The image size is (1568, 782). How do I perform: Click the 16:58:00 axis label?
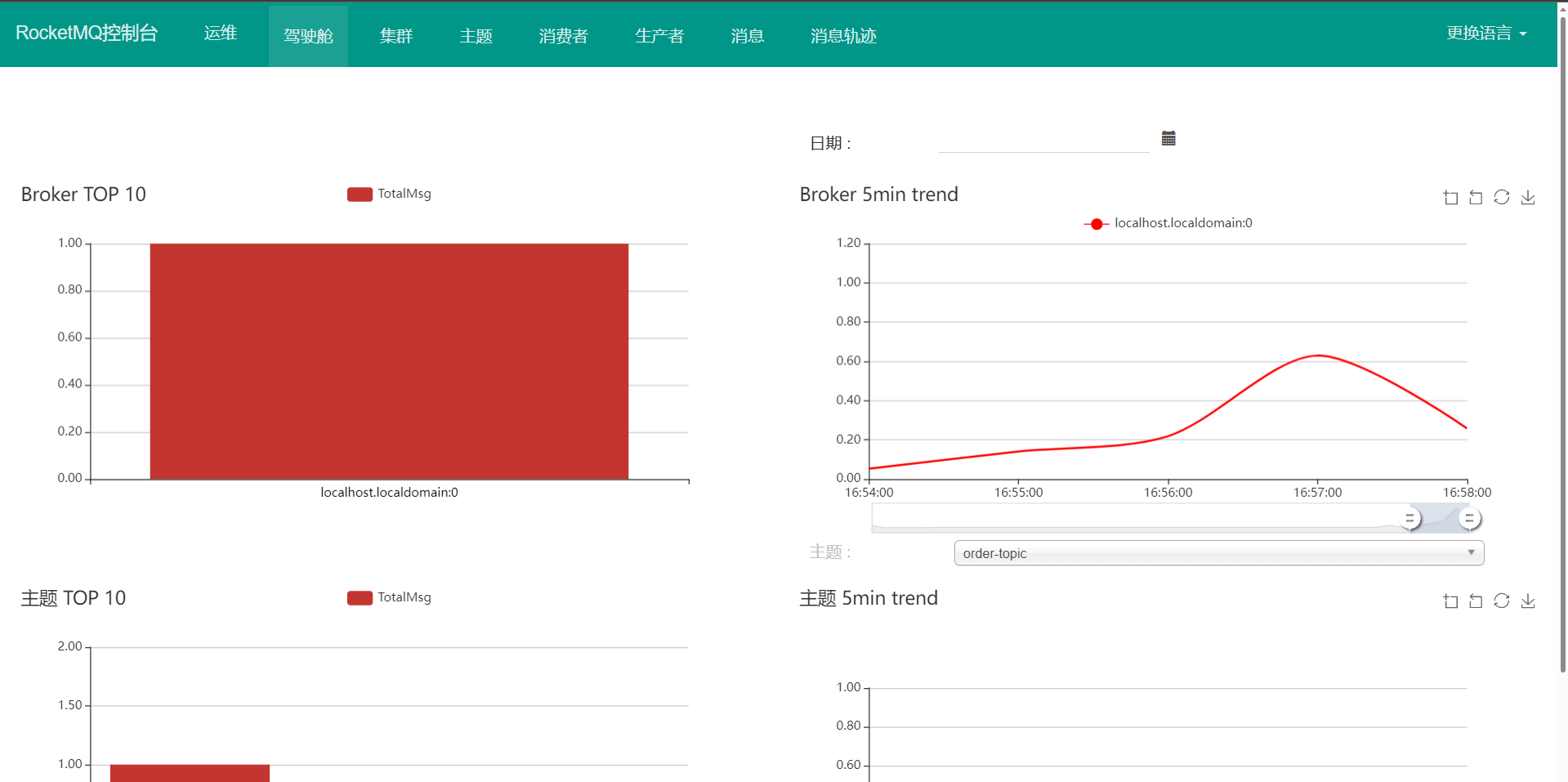(1467, 492)
